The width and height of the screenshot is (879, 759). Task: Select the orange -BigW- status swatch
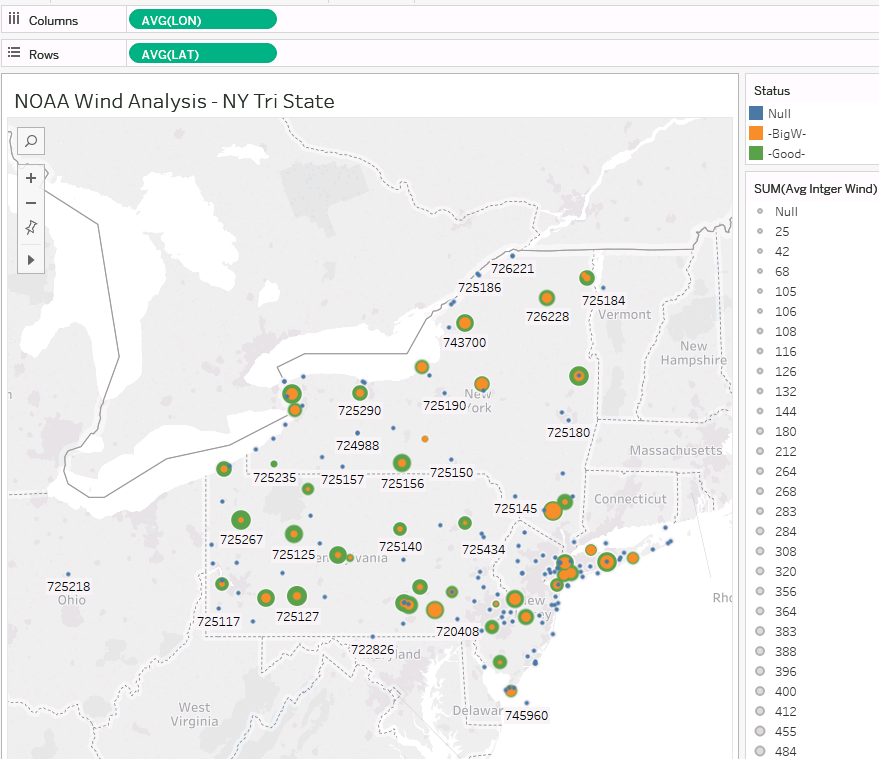click(x=757, y=133)
